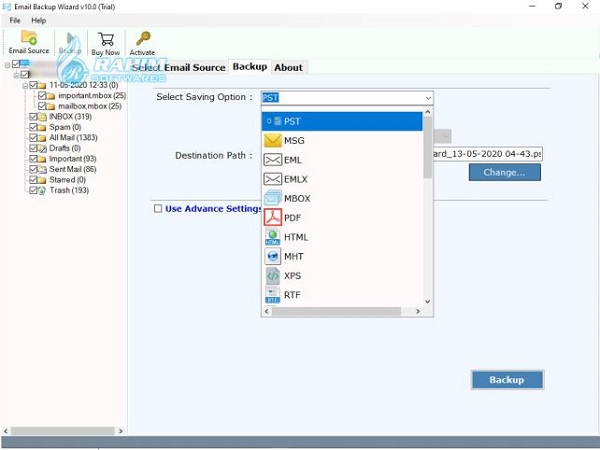Uncheck the INBOX (319) checkbox
Screen dimensions: 600x450
33,116
